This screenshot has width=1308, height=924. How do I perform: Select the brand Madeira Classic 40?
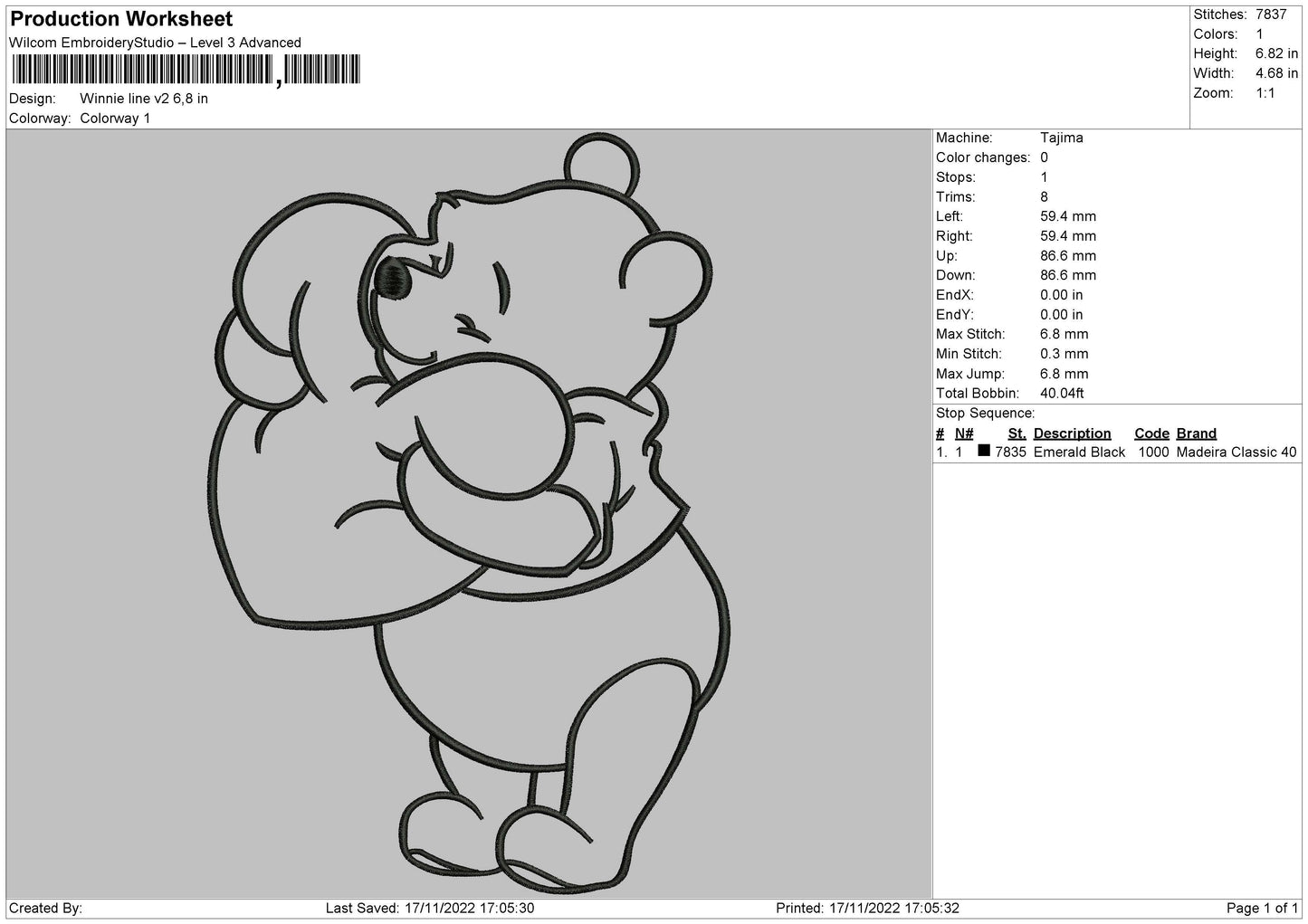[1236, 452]
